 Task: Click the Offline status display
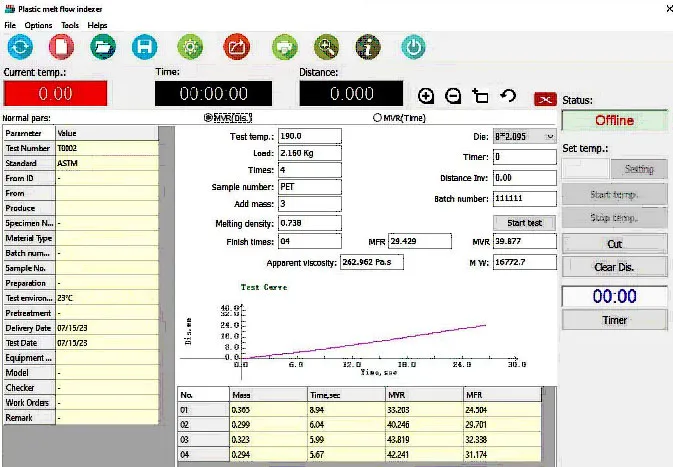pos(615,121)
